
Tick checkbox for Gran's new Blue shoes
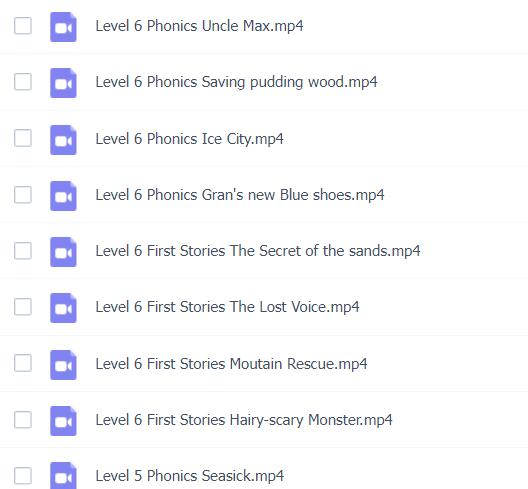pos(23,194)
